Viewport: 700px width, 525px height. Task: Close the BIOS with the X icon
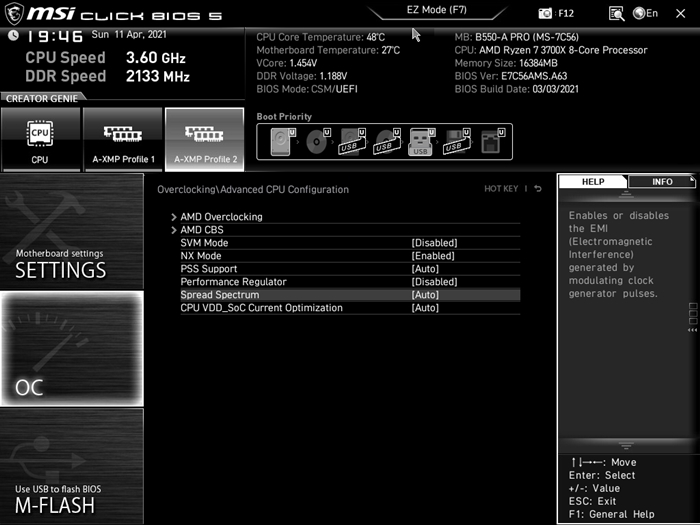tap(680, 14)
